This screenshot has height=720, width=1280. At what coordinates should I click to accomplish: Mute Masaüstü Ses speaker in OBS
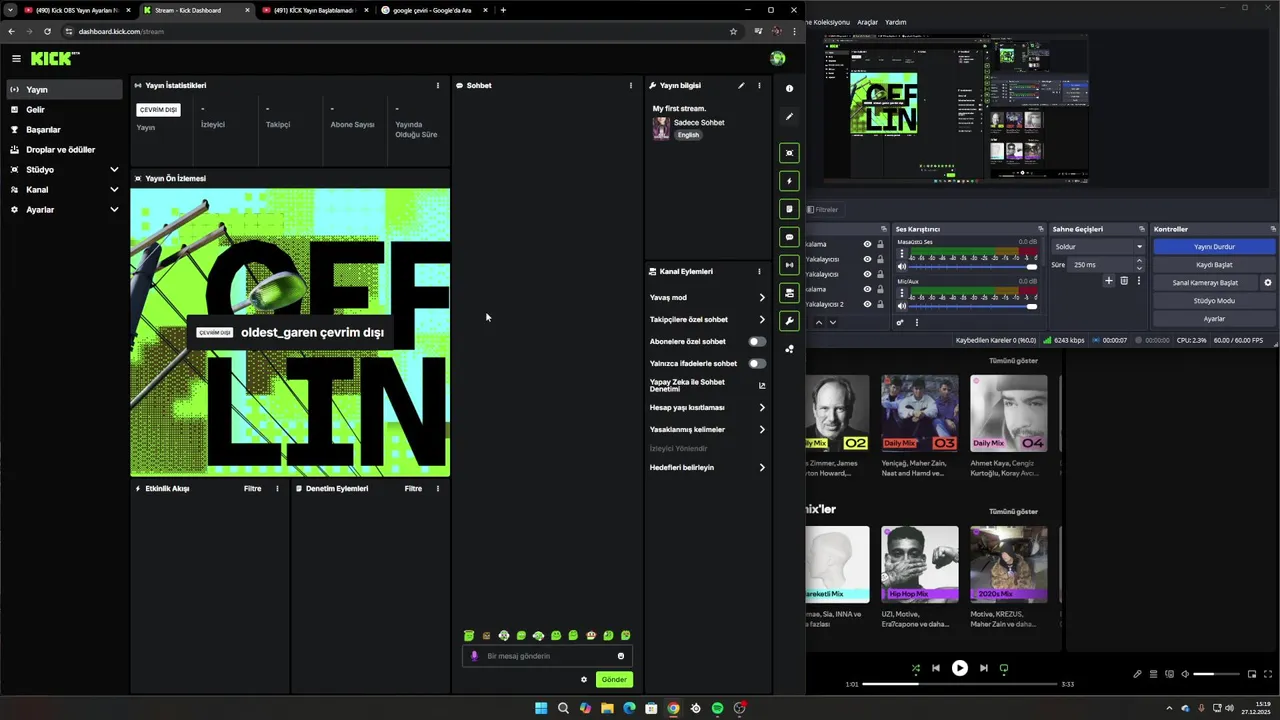coord(902,267)
